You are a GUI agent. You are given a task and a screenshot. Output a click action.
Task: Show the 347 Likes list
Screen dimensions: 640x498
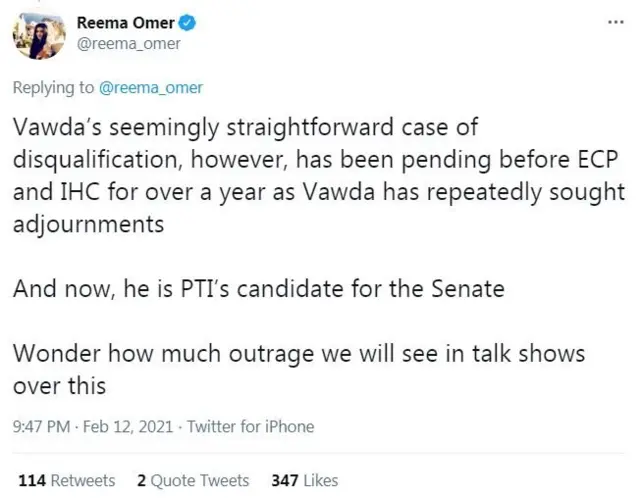pyautogui.click(x=304, y=480)
